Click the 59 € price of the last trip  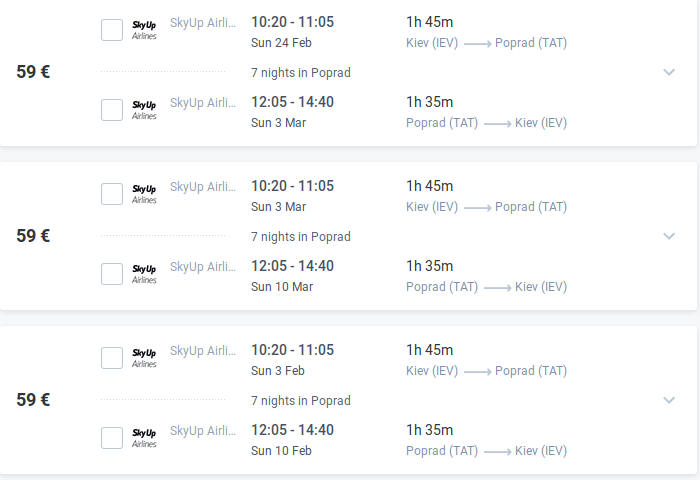pyautogui.click(x=33, y=400)
